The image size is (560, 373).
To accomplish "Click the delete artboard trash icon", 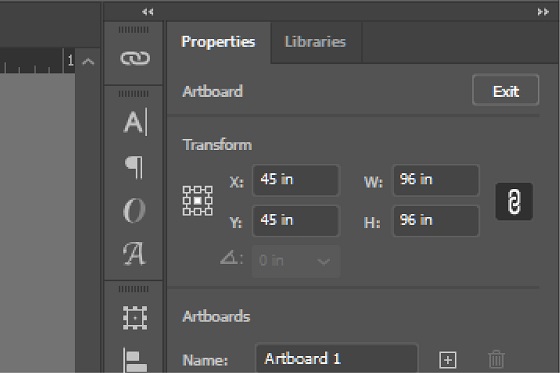I will [x=496, y=359].
